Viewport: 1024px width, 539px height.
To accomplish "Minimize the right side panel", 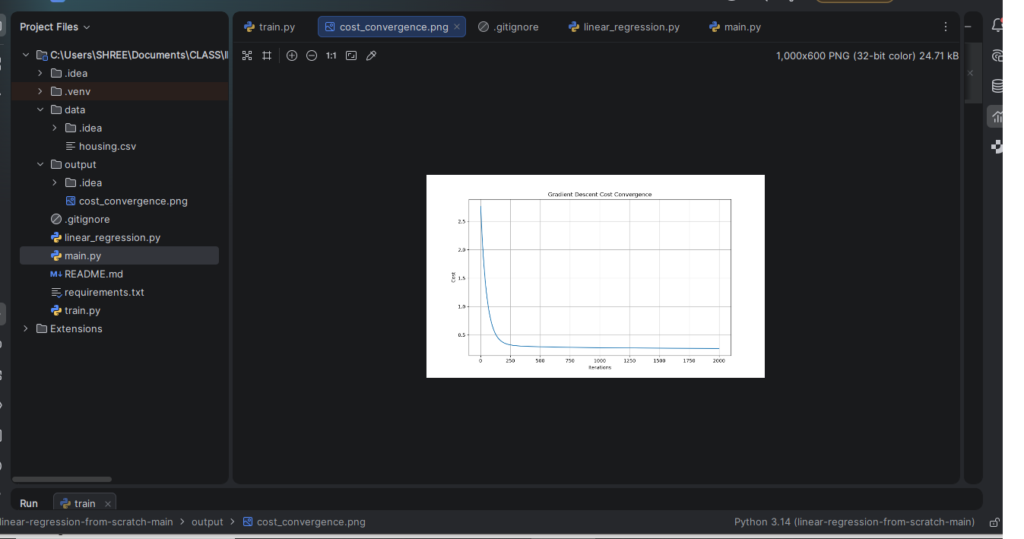I will click(968, 27).
